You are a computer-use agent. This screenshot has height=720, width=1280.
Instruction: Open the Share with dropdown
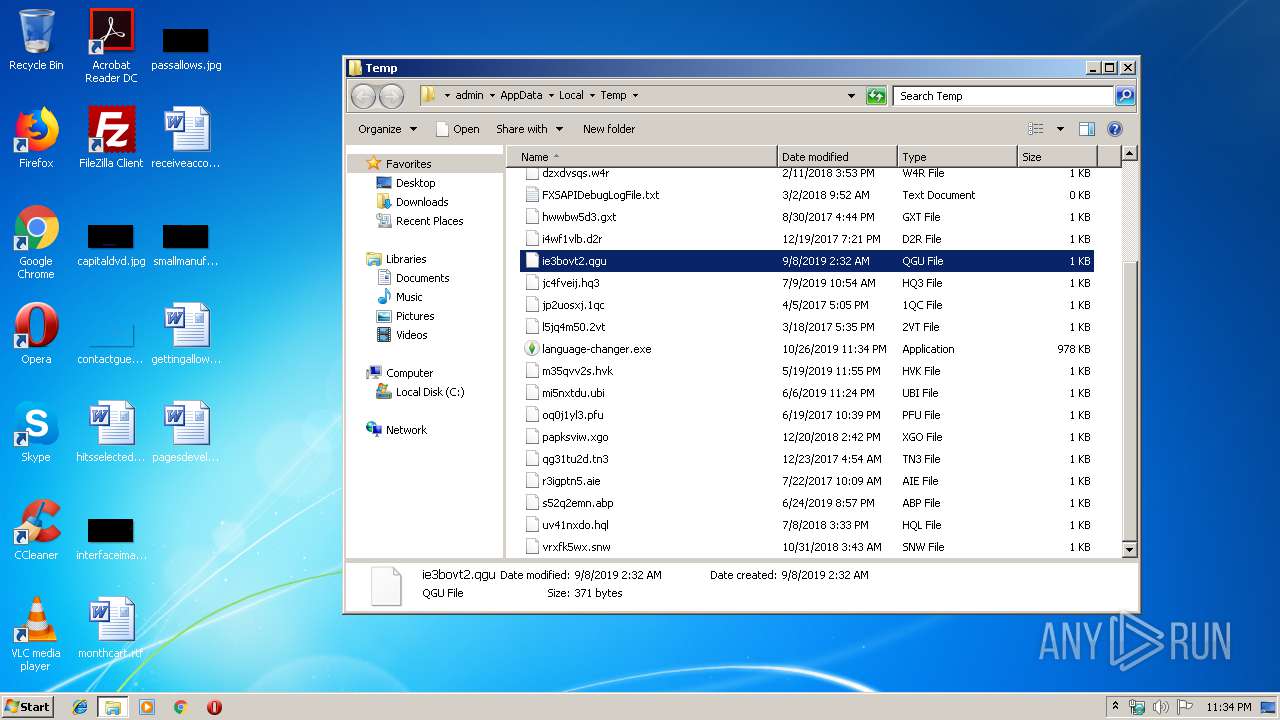click(529, 129)
